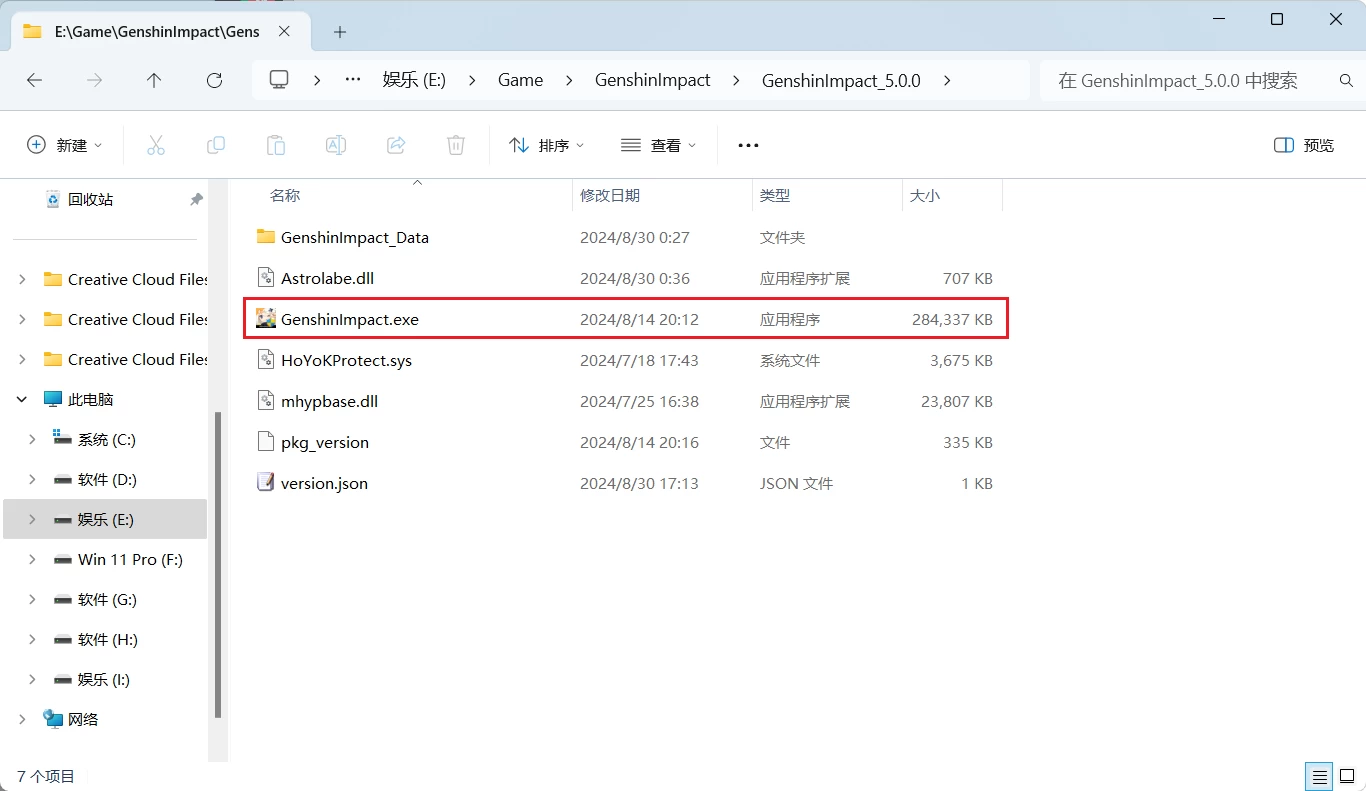Image resolution: width=1366 pixels, height=791 pixels.
Task: Select the pkg_version file name
Action: 325,443
